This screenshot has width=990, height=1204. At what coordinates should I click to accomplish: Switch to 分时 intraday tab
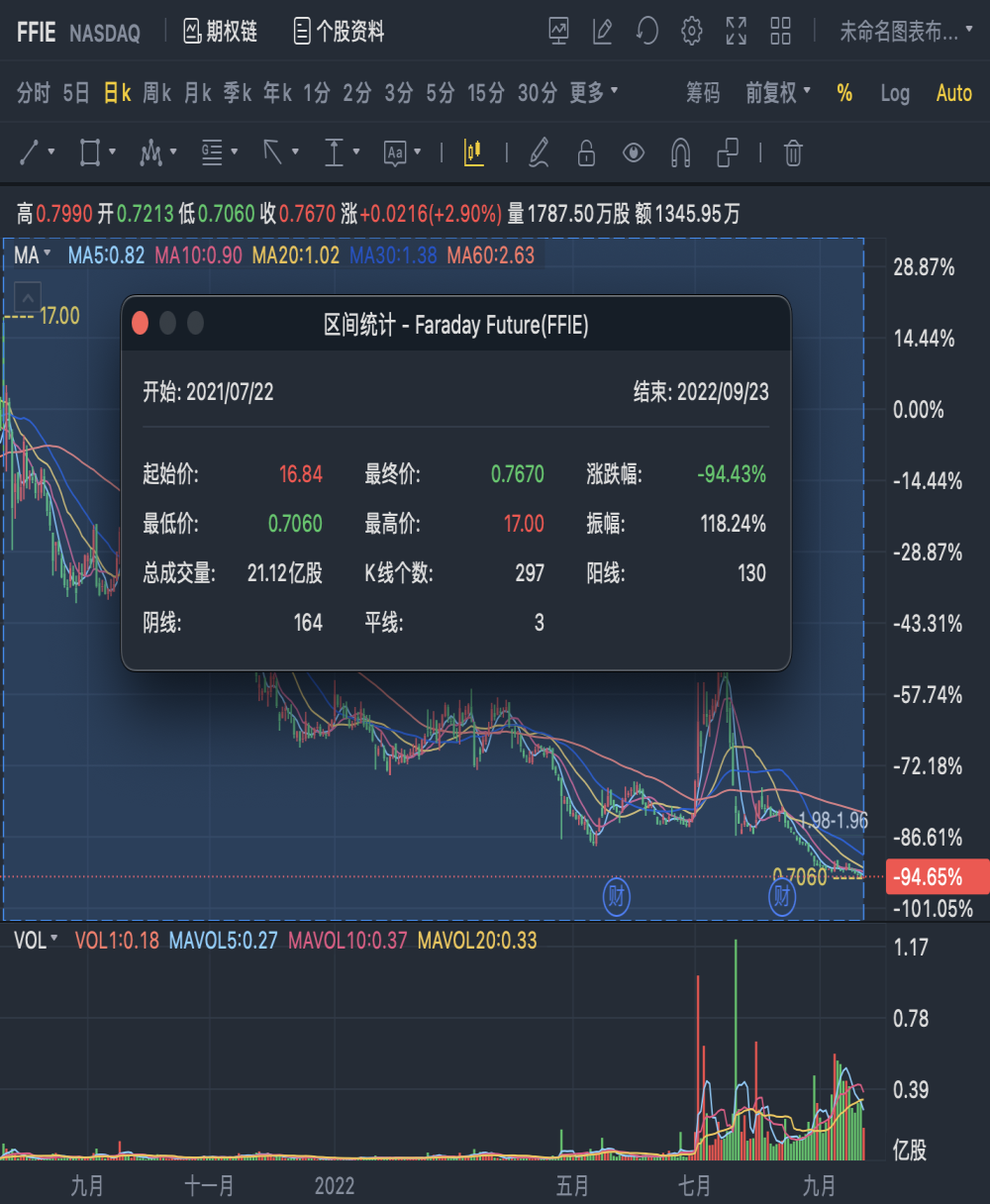pyautogui.click(x=34, y=93)
